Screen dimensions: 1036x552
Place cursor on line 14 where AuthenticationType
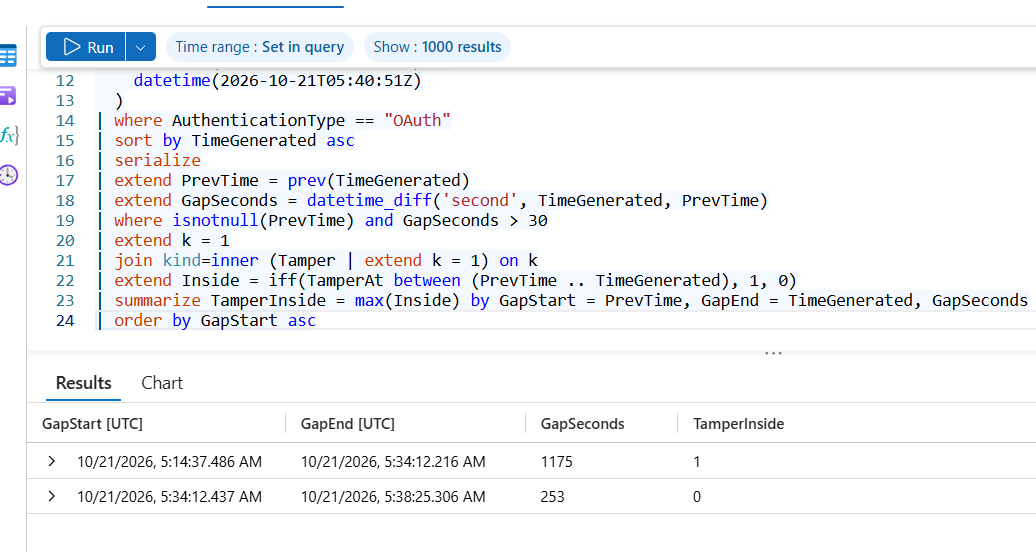click(282, 120)
